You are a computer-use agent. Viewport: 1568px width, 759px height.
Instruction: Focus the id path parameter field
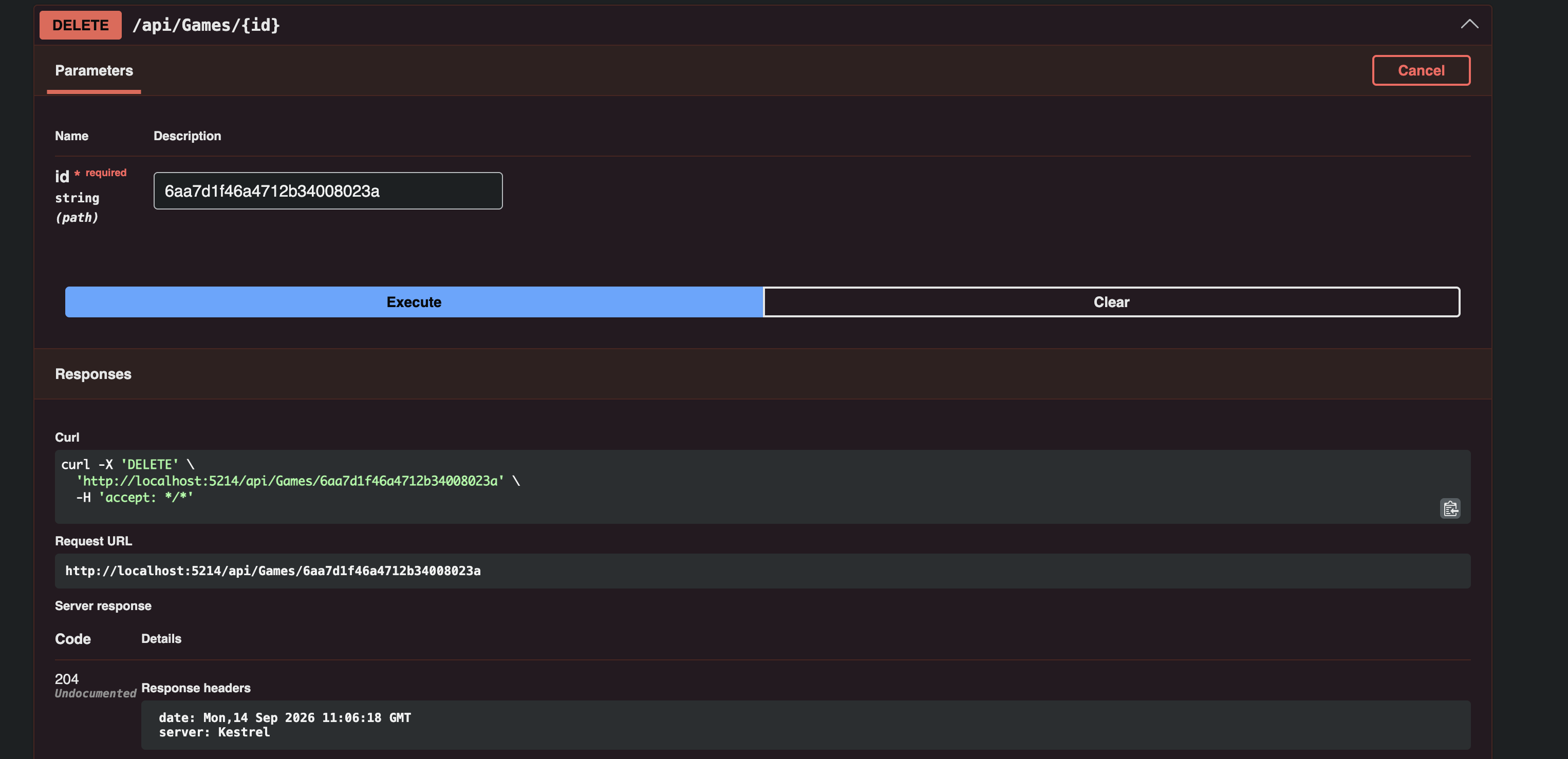click(328, 191)
